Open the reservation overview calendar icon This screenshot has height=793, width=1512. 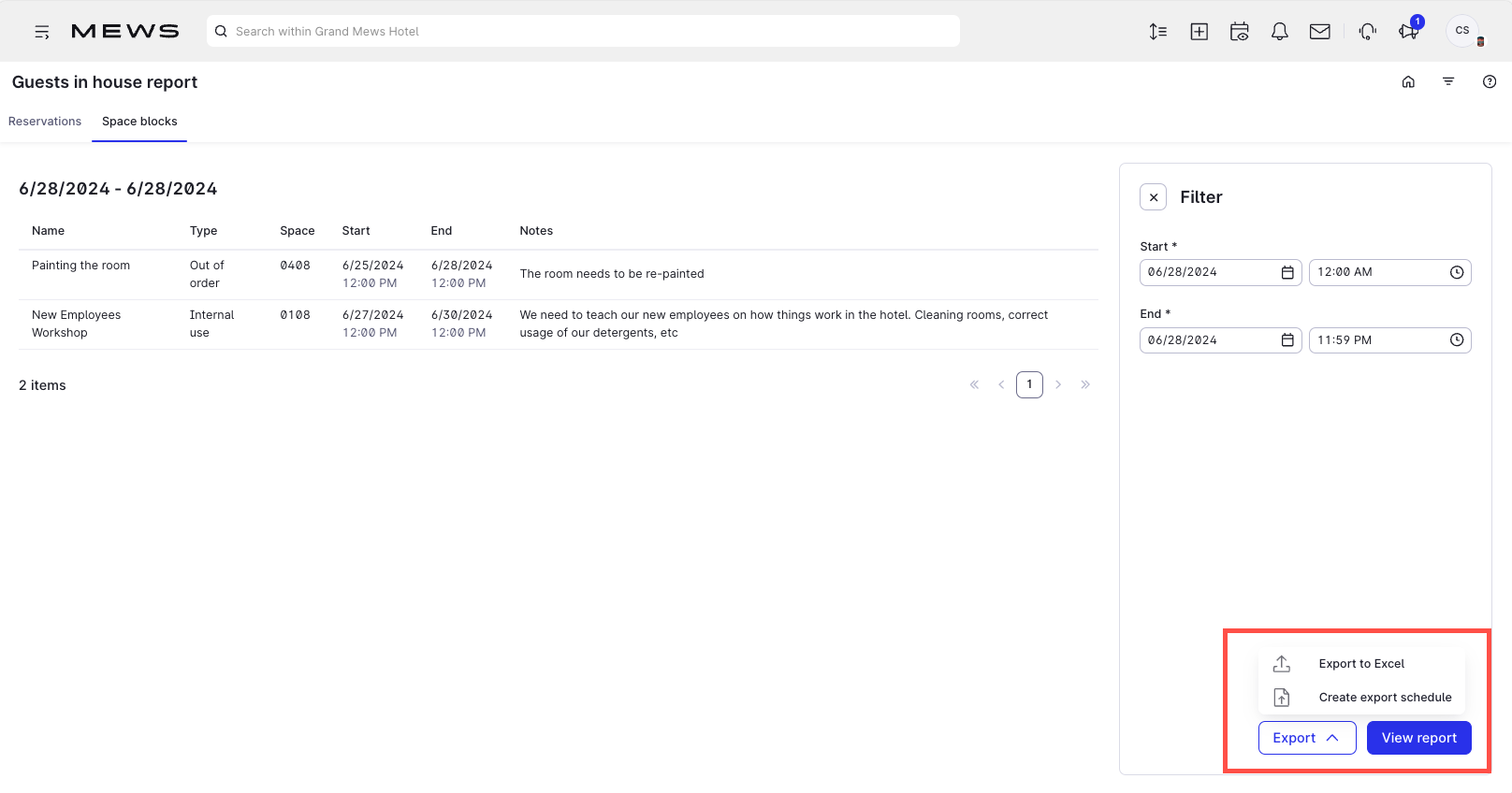tap(1239, 32)
